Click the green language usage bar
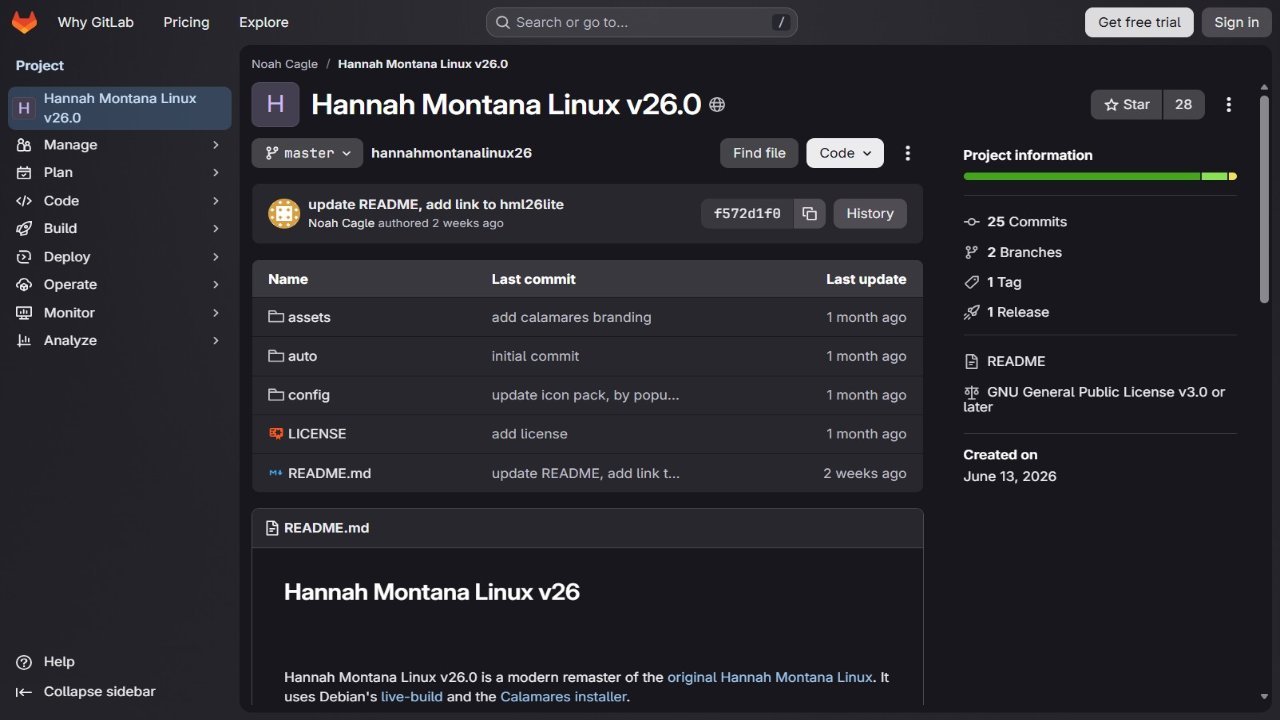1280x720 pixels. coord(1081,176)
